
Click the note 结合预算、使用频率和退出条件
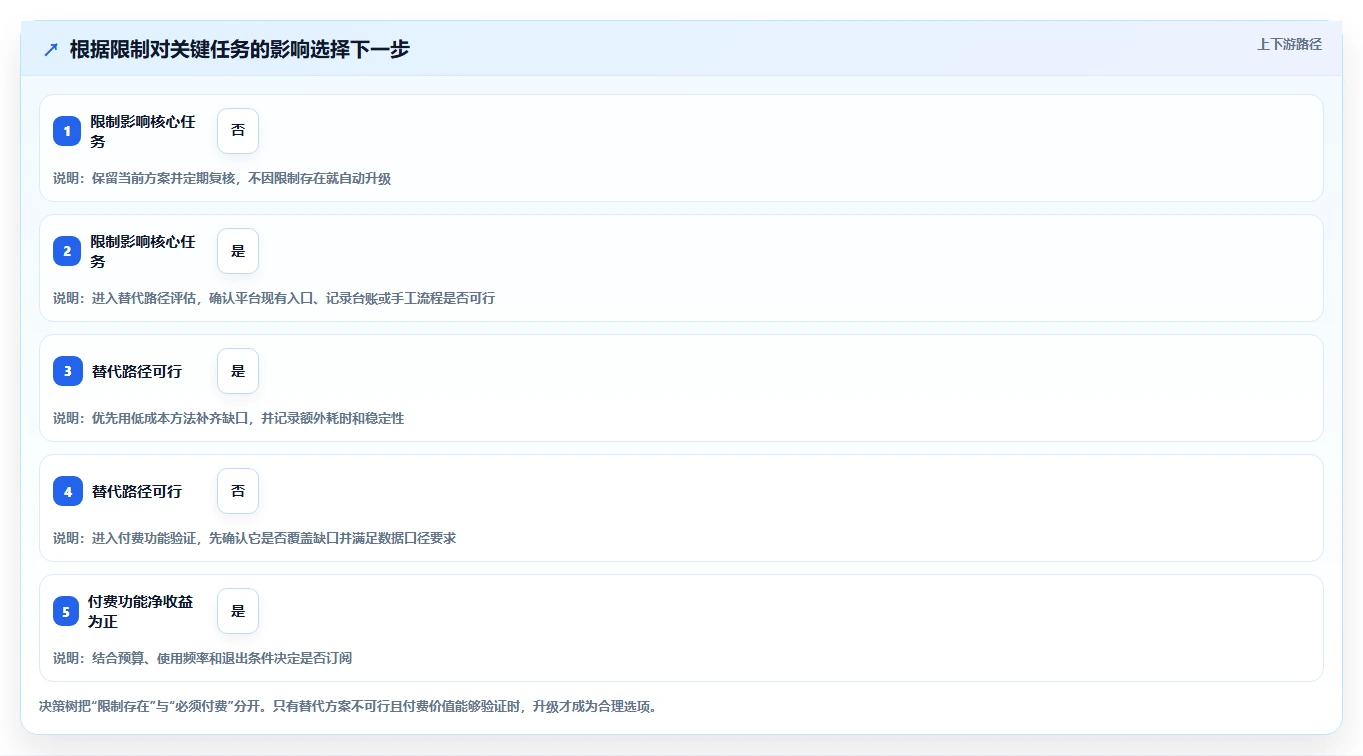click(x=203, y=658)
